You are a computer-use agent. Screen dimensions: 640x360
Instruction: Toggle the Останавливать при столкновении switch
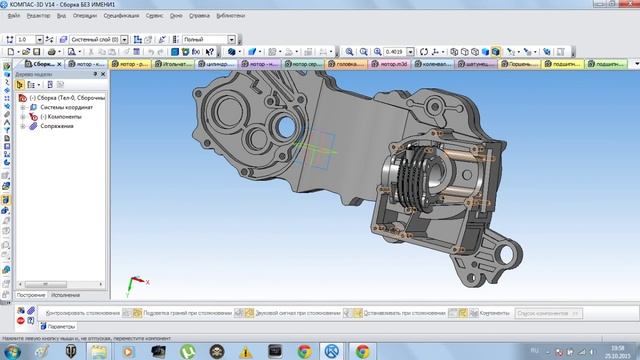458,313
